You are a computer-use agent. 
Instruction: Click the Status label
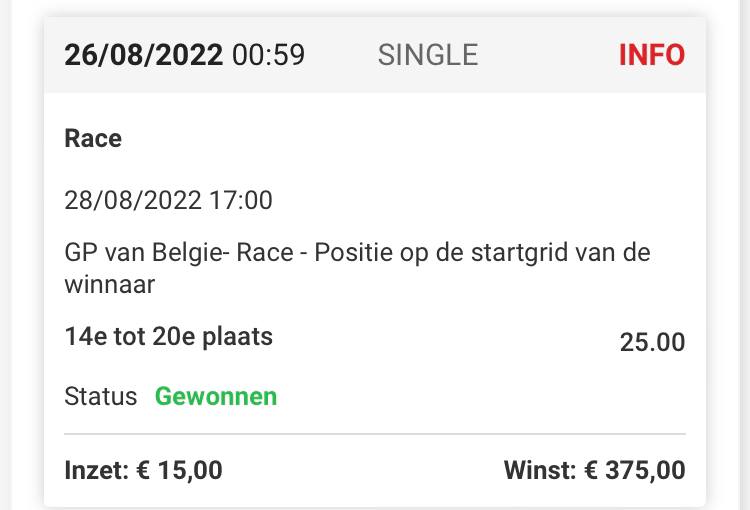point(100,397)
